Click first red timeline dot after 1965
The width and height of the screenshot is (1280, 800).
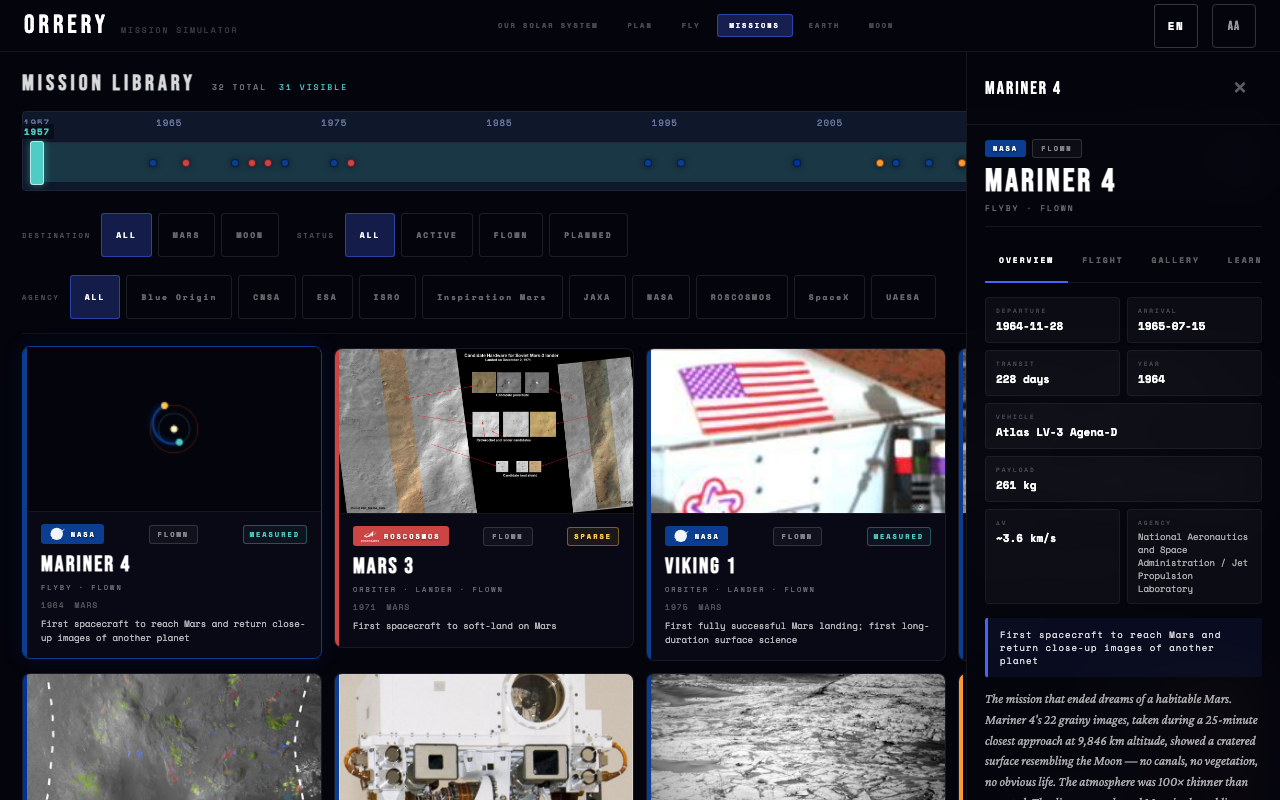pyautogui.click(x=186, y=163)
